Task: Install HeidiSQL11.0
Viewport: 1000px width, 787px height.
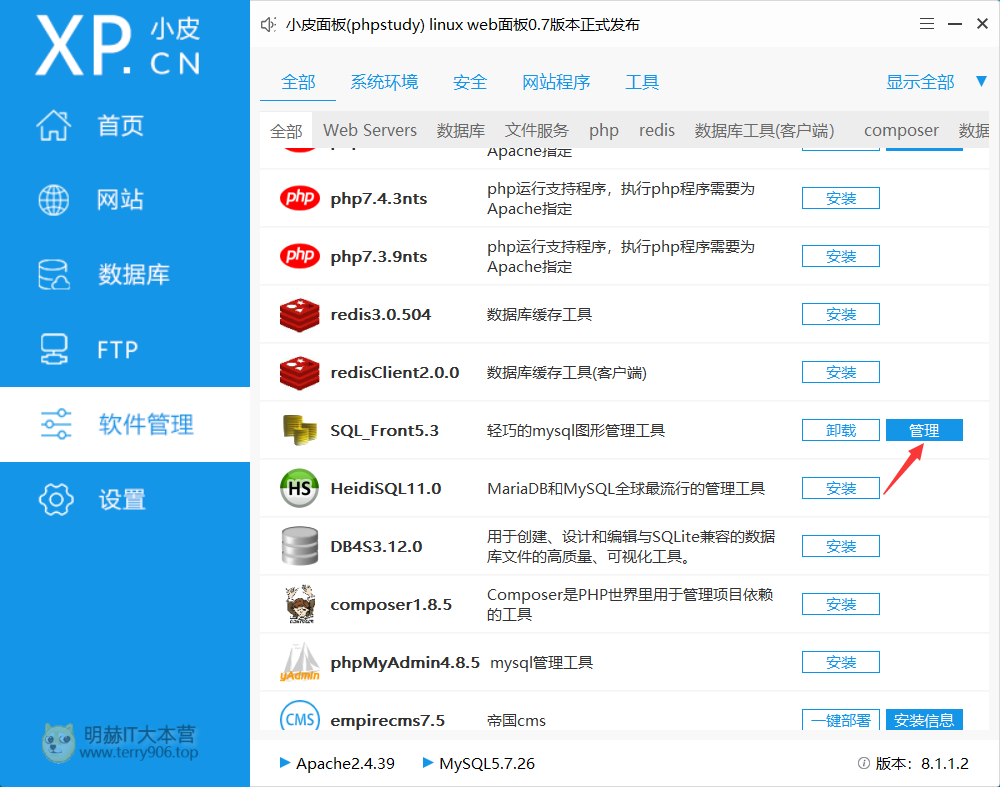Action: click(x=841, y=489)
